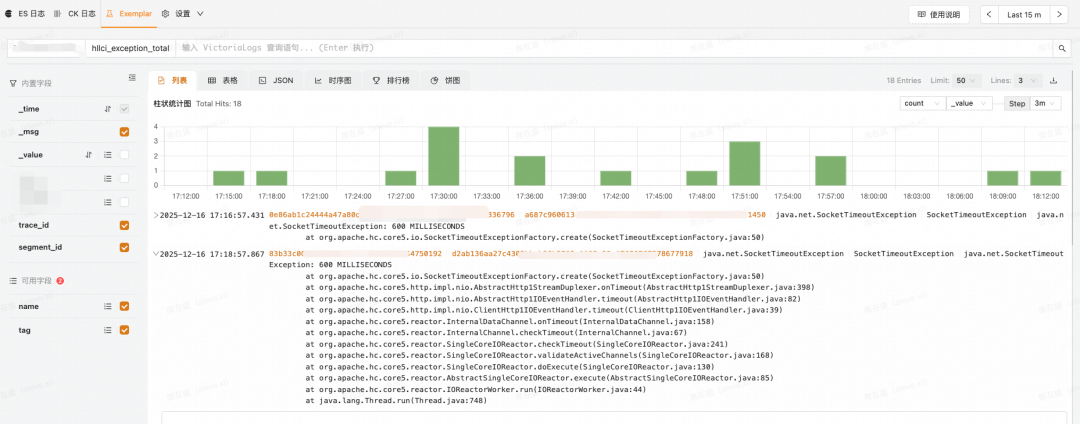
Task: Open the name field list icon
Action: pos(107,306)
